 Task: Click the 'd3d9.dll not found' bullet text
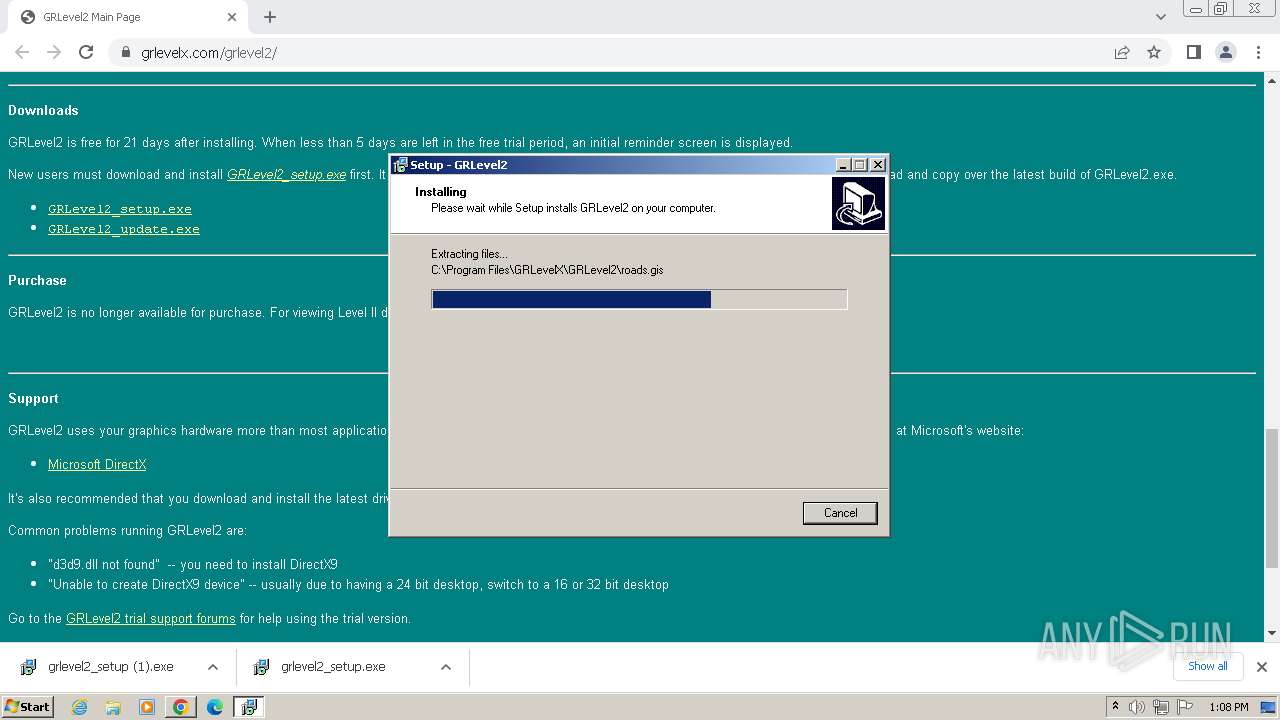193,564
